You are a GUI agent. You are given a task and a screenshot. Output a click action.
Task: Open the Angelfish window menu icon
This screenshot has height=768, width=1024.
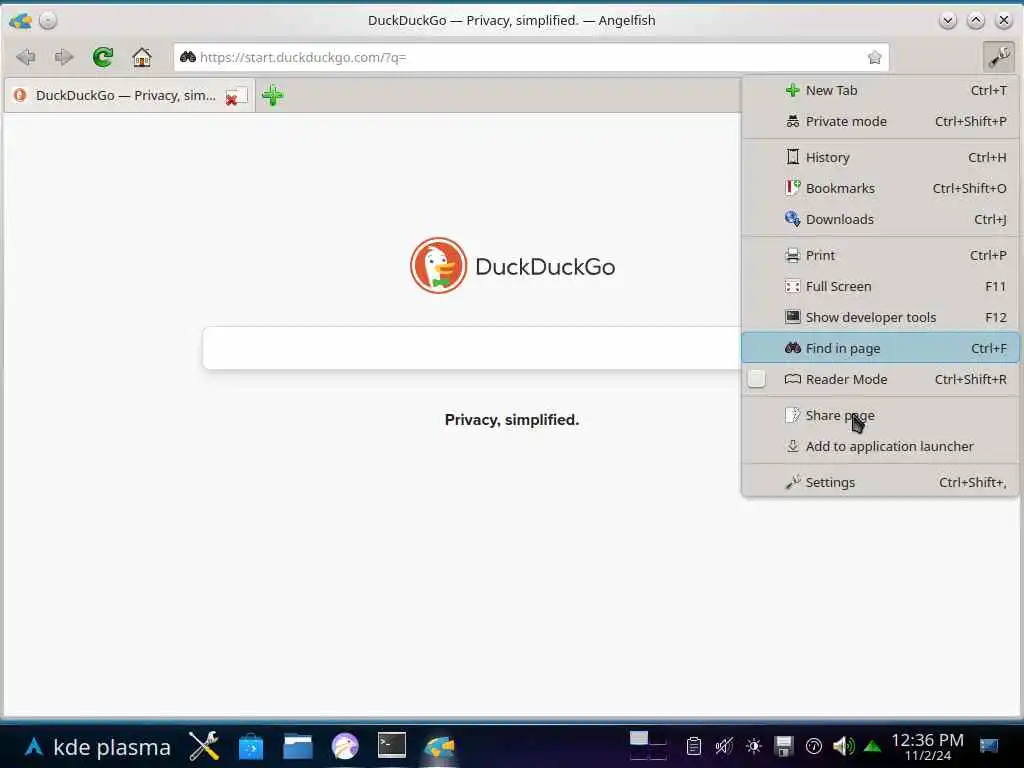coord(20,20)
